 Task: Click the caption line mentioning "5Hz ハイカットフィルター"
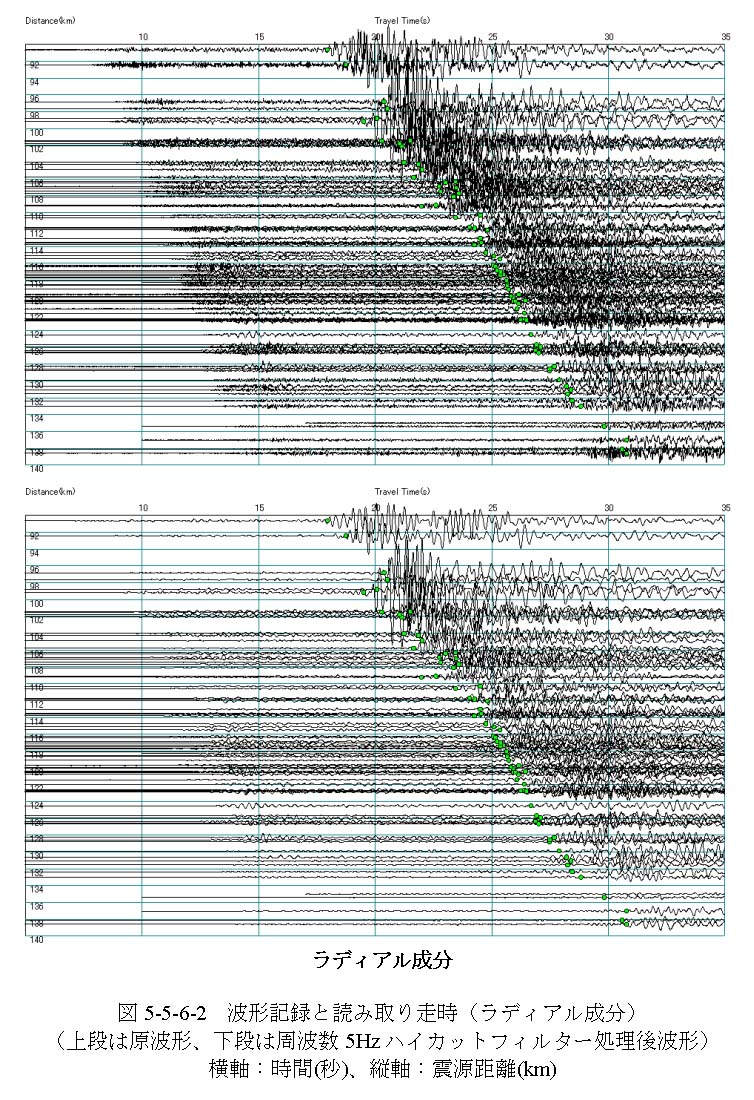click(x=382, y=1041)
